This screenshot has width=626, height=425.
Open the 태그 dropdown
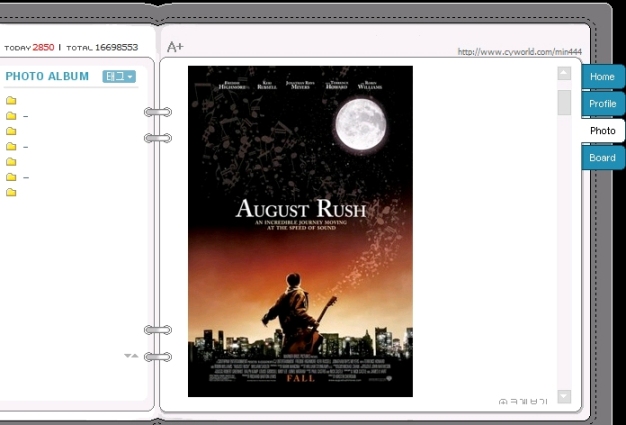[x=119, y=76]
